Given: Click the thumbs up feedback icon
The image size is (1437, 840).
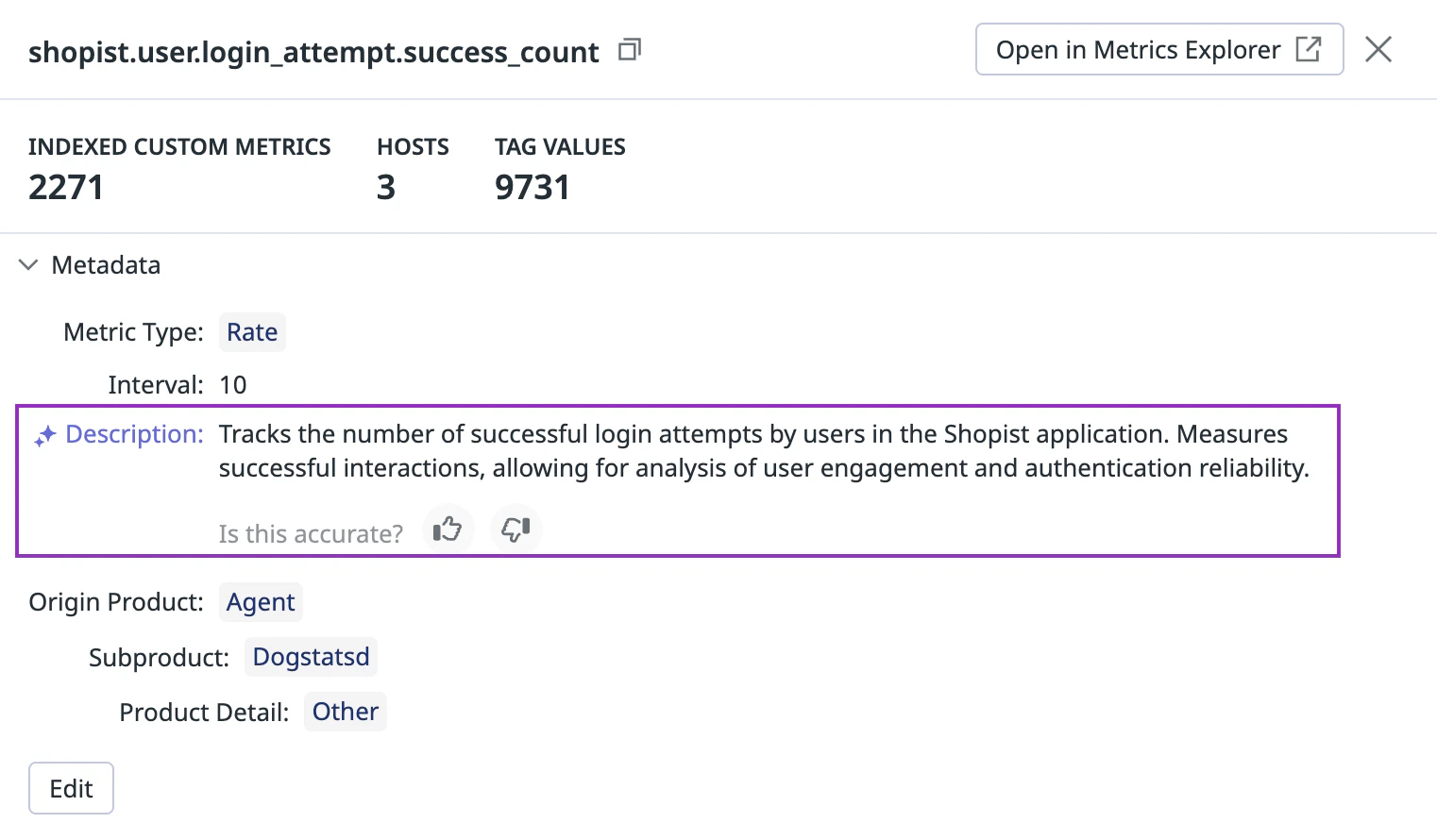Looking at the screenshot, I should 448,529.
